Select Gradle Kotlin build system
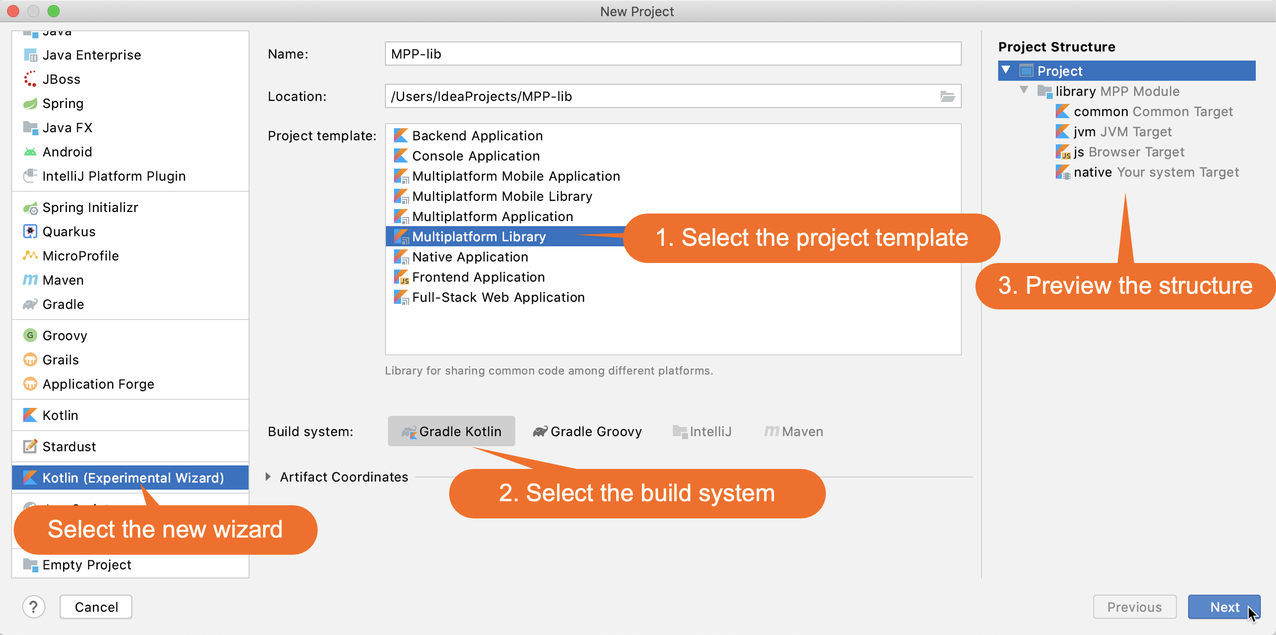 coord(451,432)
